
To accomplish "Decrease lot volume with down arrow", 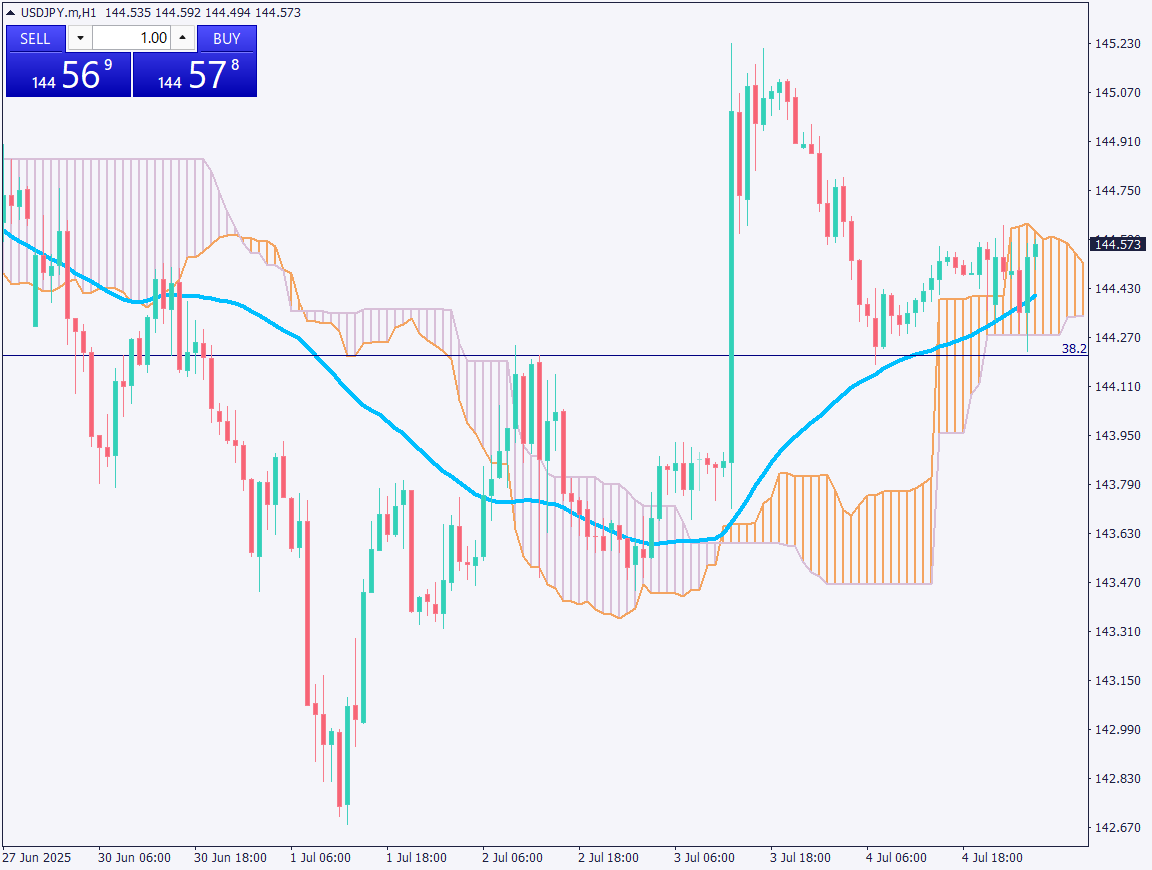I will tap(79, 38).
